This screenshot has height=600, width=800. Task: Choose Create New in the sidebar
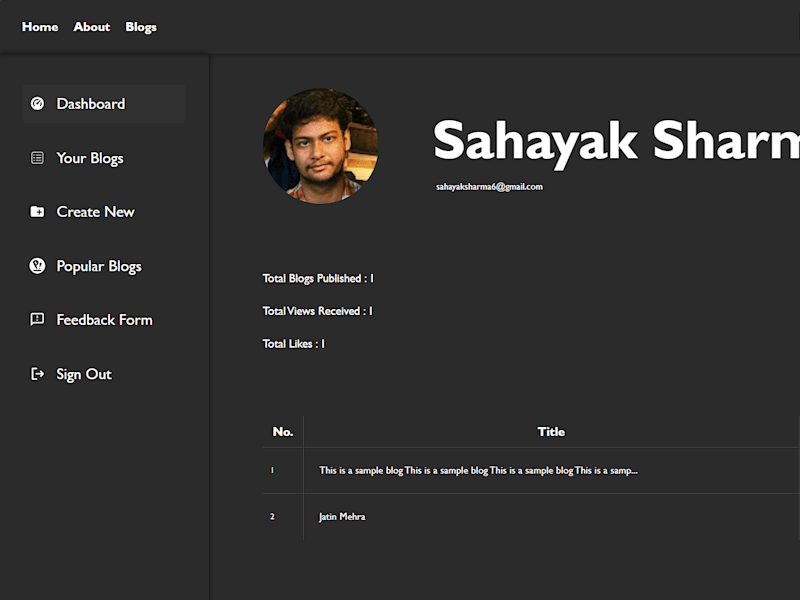coord(95,212)
